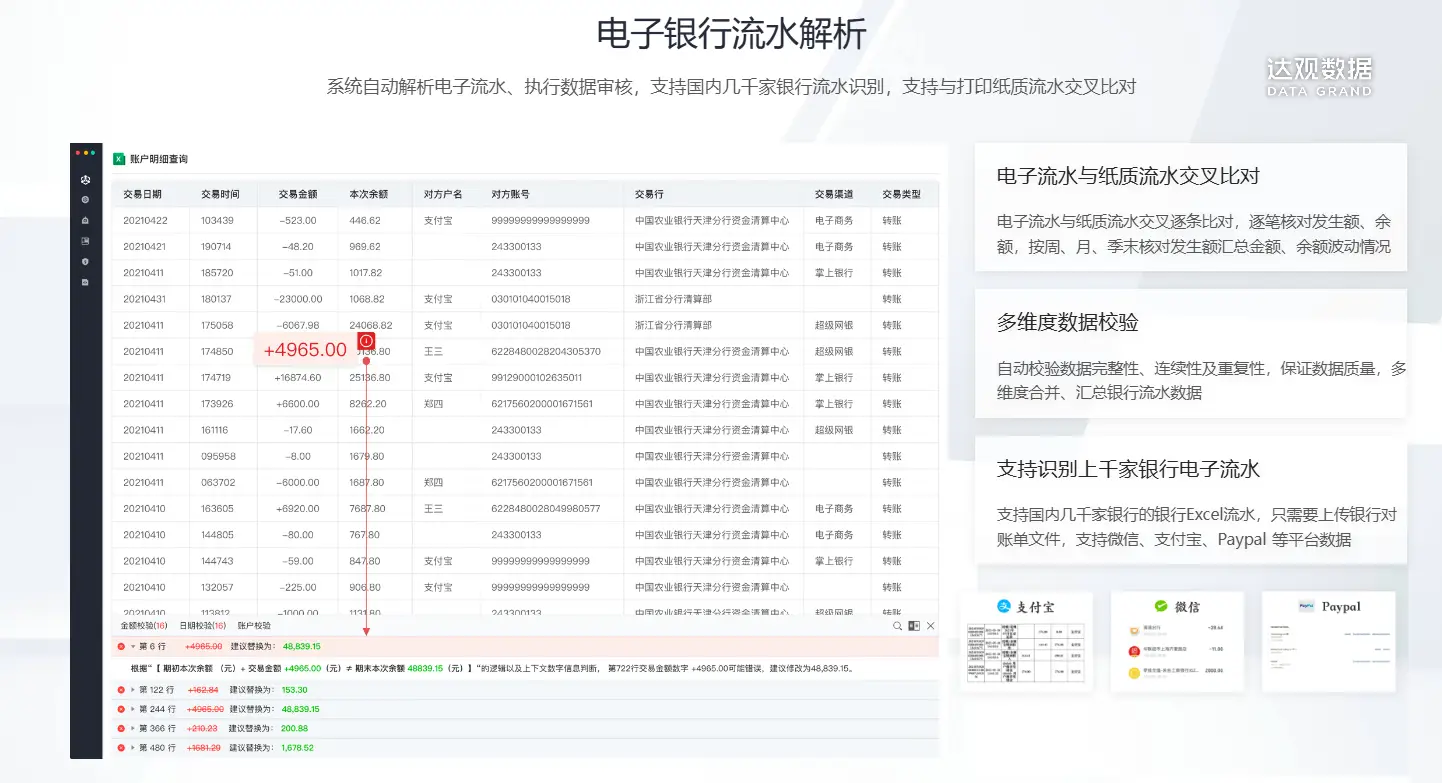1442x783 pixels.
Task: Close the validation results panel
Action: tap(930, 626)
